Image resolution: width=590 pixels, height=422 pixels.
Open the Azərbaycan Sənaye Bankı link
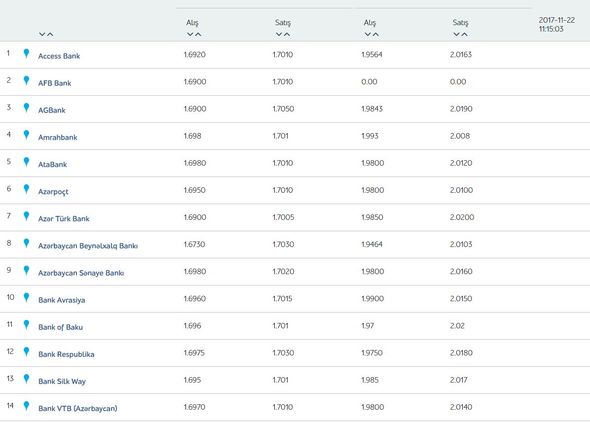tap(81, 273)
